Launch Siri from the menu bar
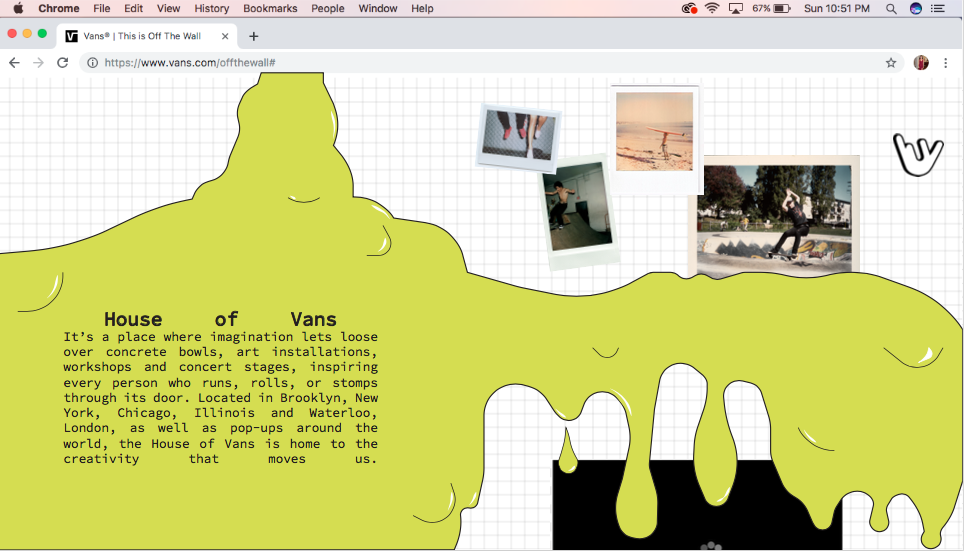 coord(915,9)
